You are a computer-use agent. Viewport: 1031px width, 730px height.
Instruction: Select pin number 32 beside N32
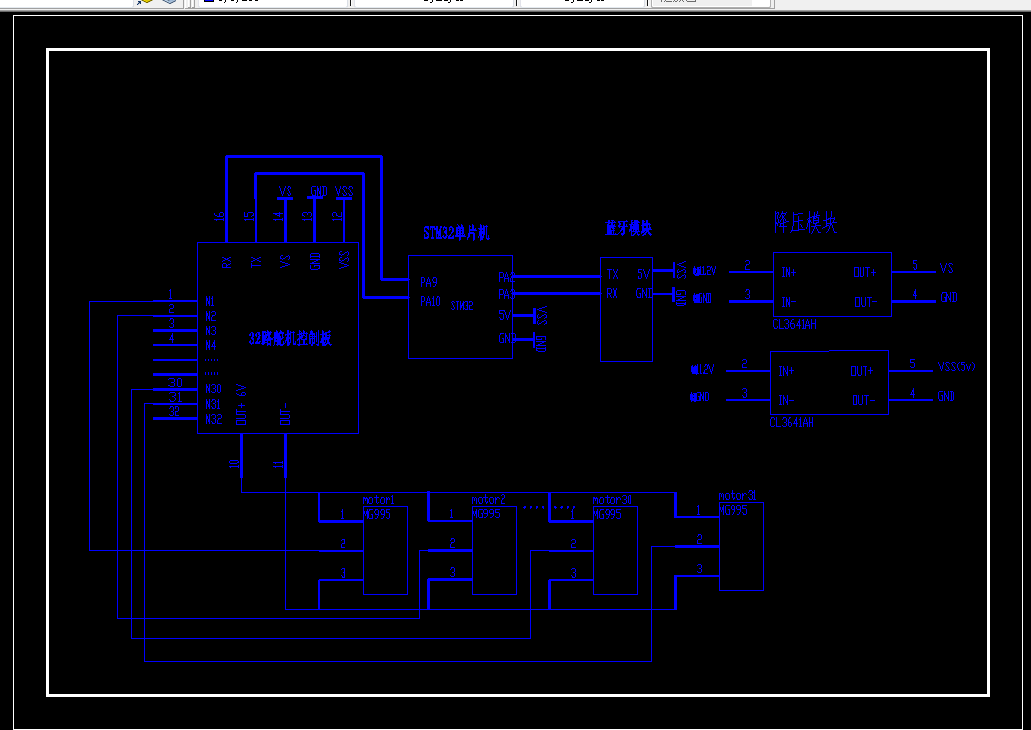(174, 412)
